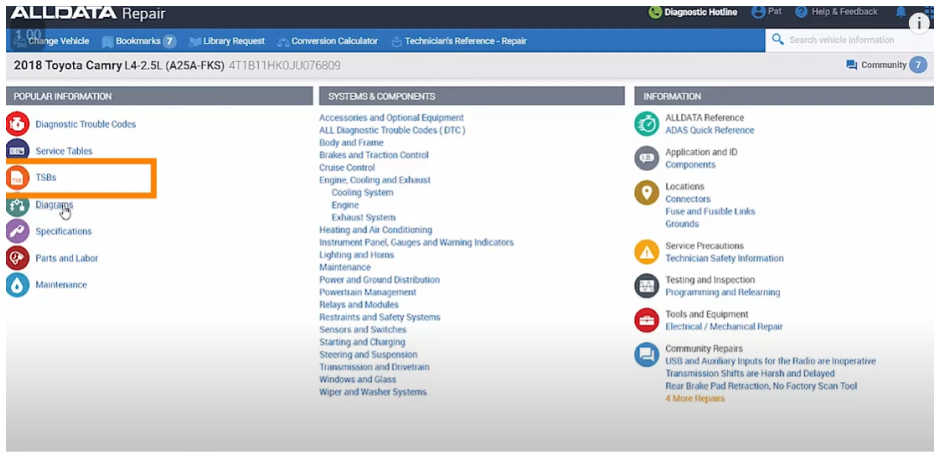Select Change Vehicle in the toolbar
This screenshot has width=940, height=458.
52,41
